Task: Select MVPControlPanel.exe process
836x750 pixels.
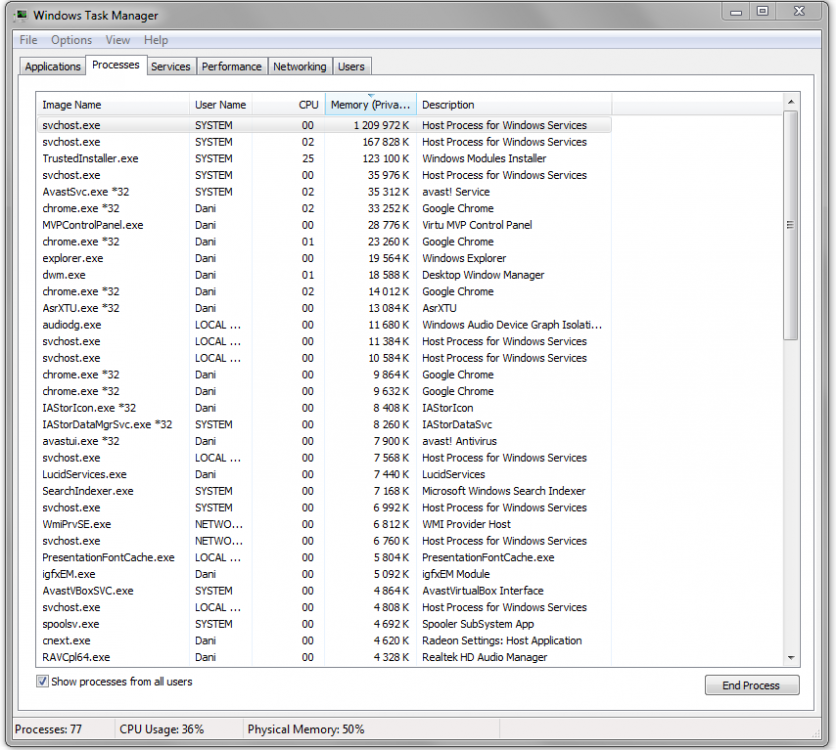Action: [x=324, y=225]
